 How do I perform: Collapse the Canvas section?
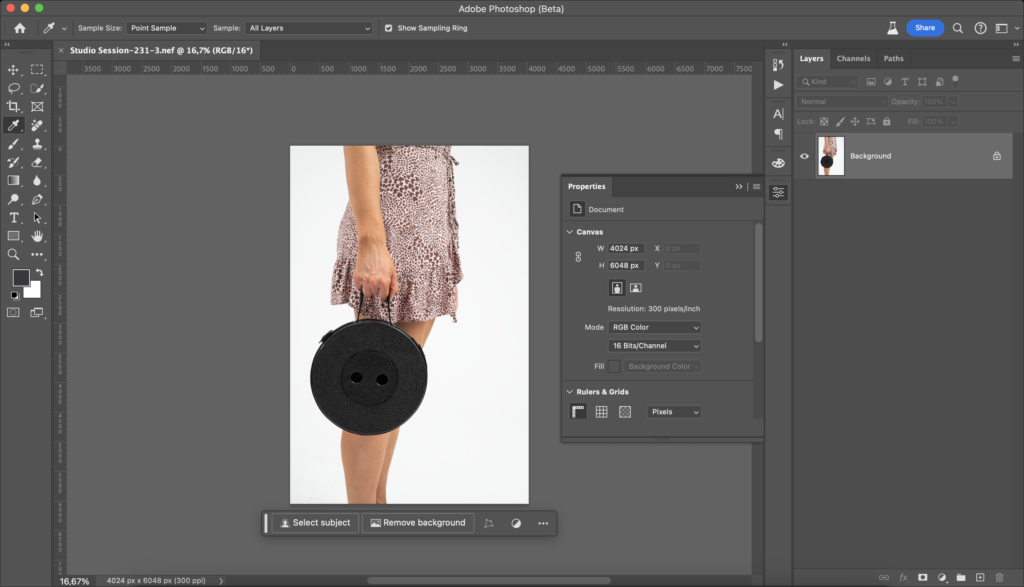coord(570,232)
